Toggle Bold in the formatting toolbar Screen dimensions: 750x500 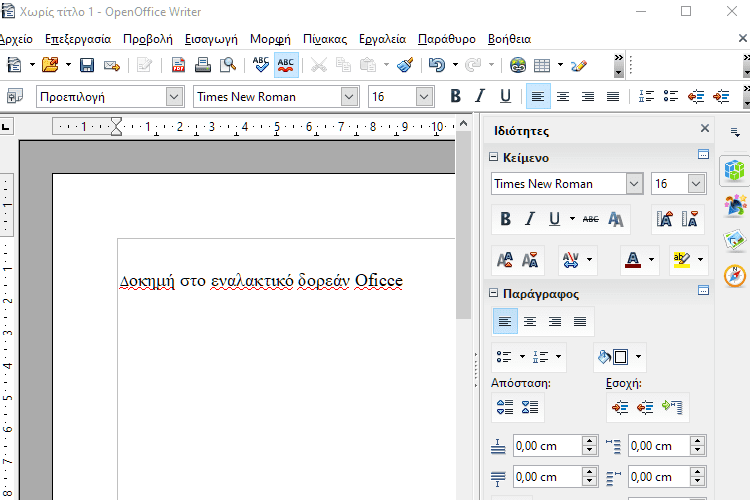[x=455, y=96]
